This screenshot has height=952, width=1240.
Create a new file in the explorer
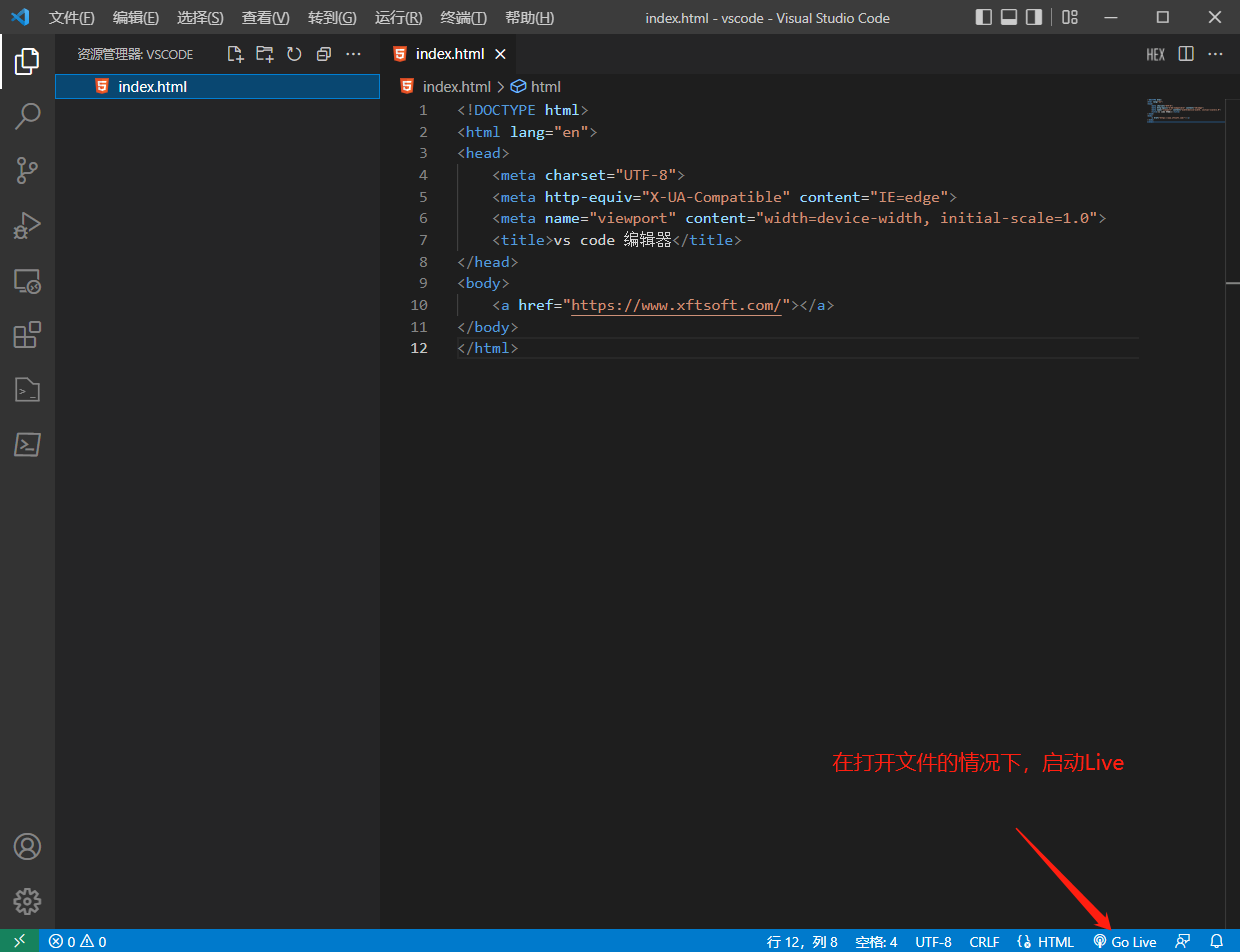[x=235, y=54]
